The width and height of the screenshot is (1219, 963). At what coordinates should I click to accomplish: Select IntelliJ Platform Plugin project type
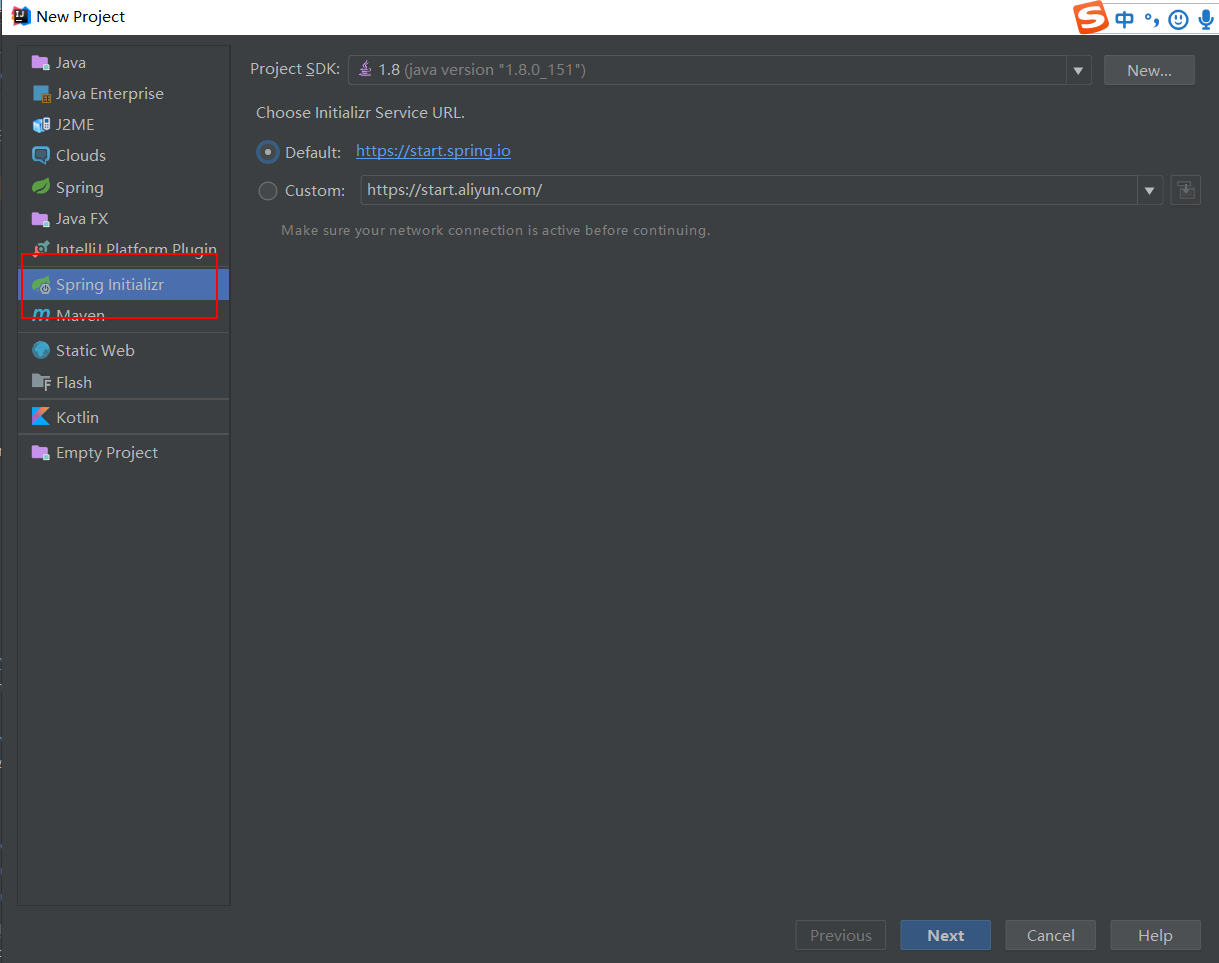(x=124, y=249)
